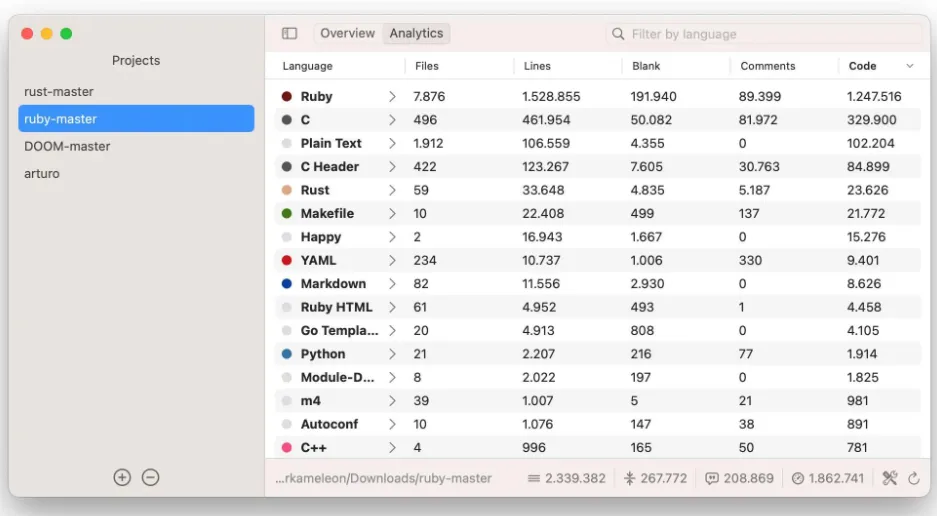The image size is (937, 516).
Task: Expand the YAML row chevron
Action: [x=392, y=260]
